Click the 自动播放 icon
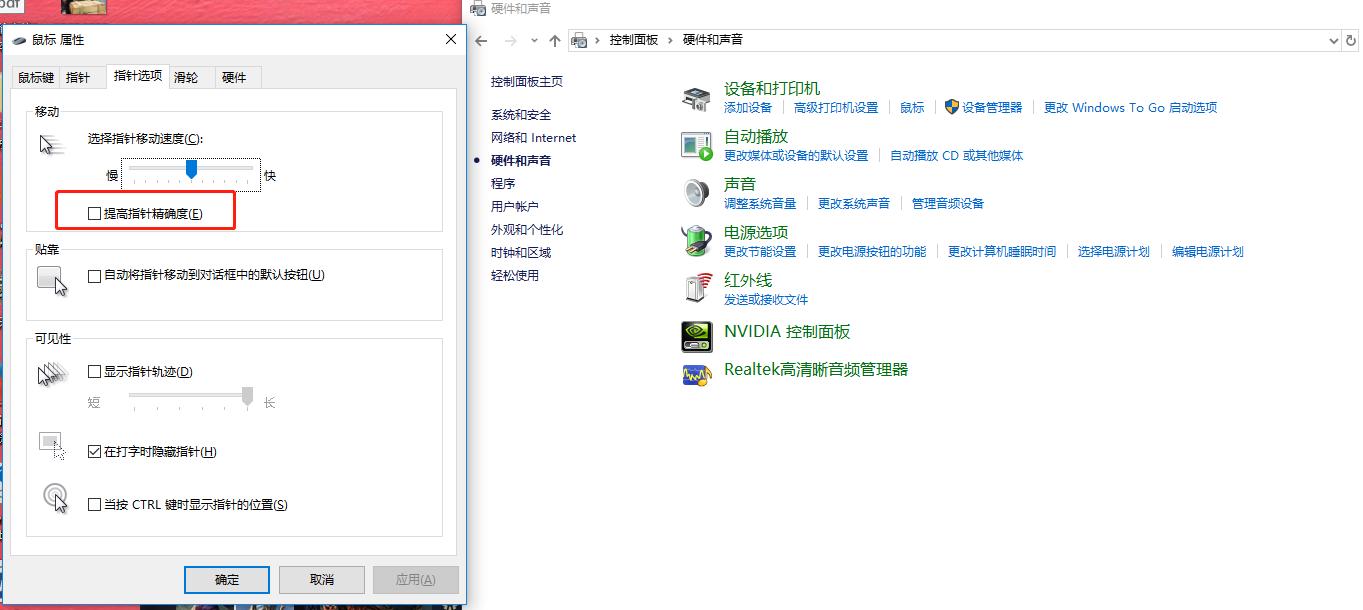 696,144
